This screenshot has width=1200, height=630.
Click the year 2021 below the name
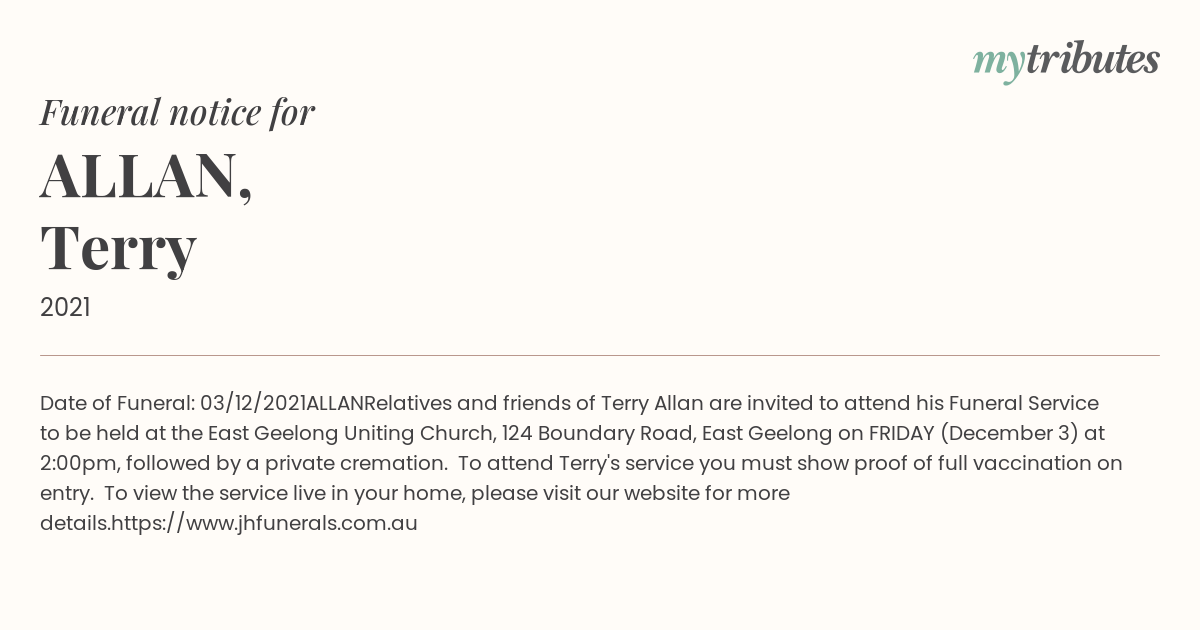click(65, 308)
